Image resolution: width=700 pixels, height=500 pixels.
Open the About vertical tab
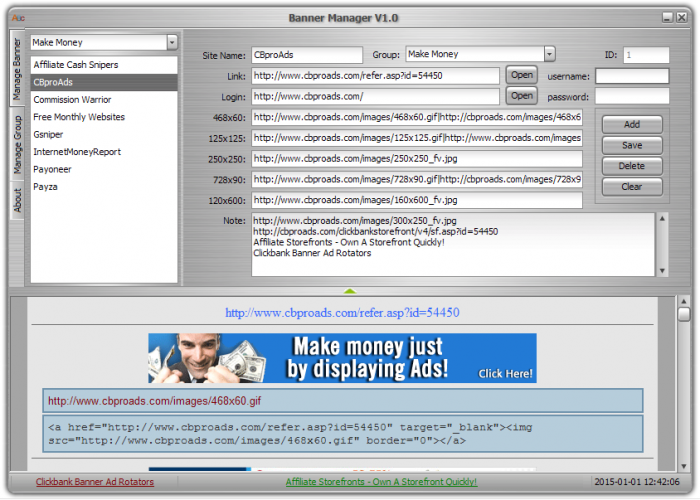pos(17,201)
